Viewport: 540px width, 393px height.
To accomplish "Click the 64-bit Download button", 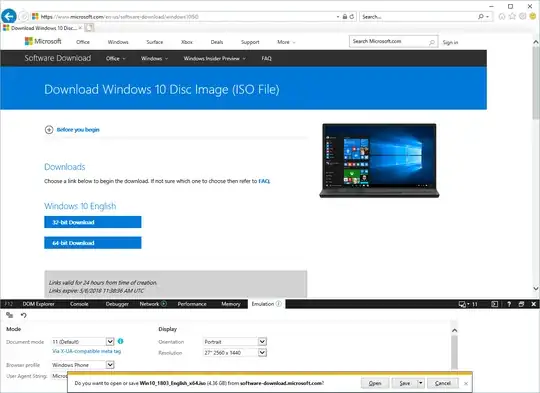I will 93,243.
